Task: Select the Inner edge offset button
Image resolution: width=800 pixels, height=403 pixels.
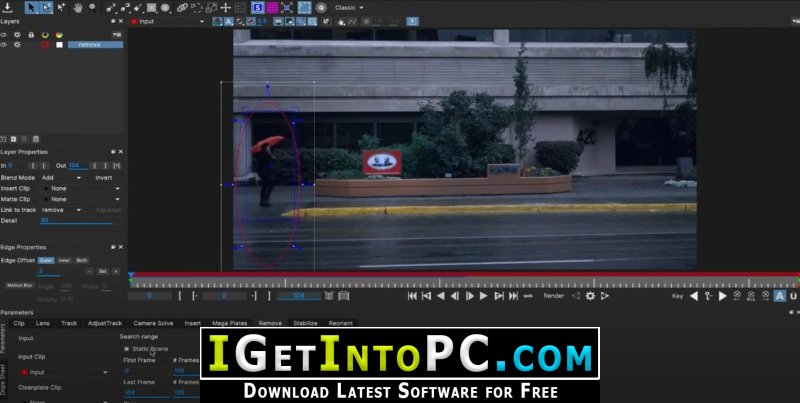Action: pos(64,260)
